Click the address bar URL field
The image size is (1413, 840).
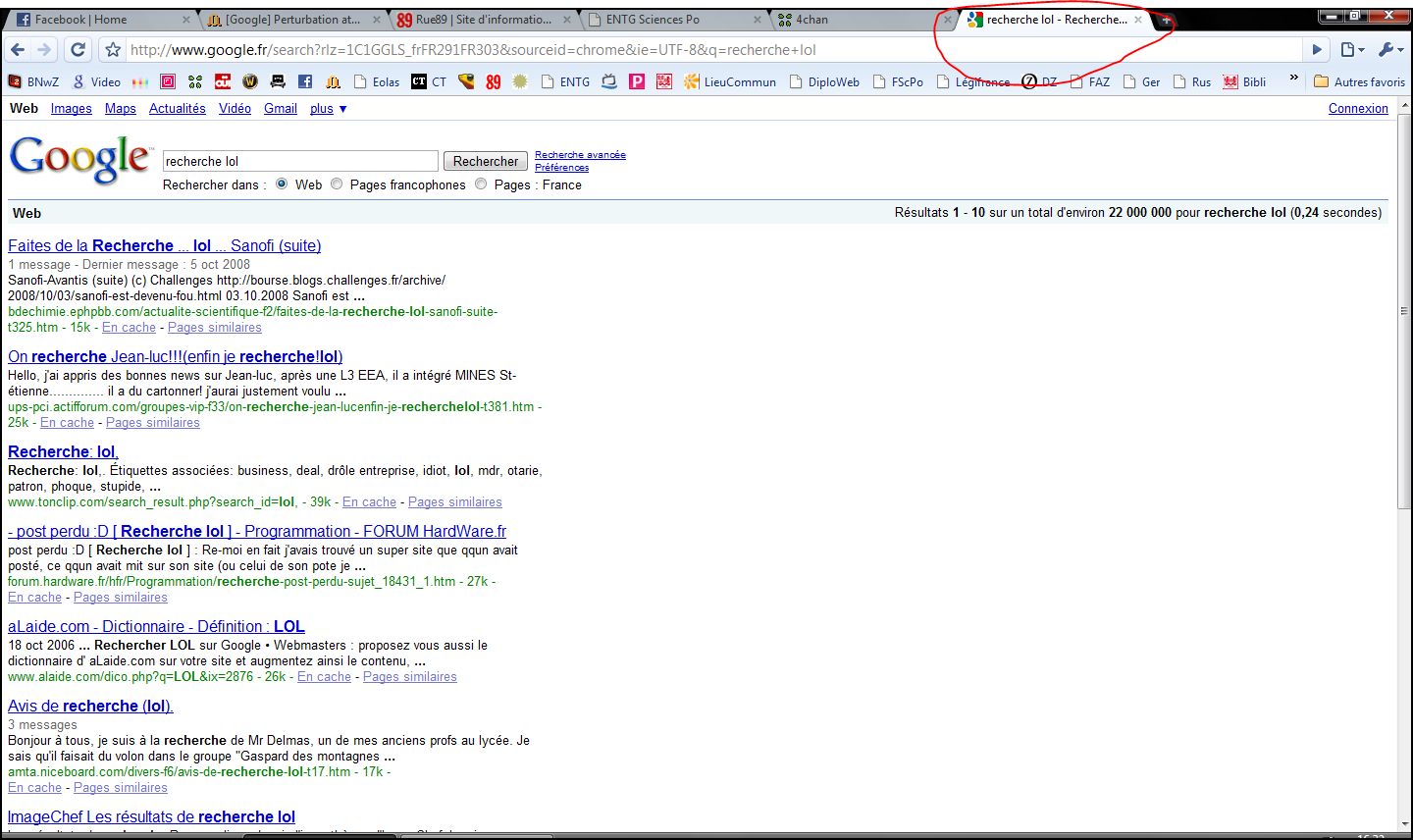click(x=712, y=49)
